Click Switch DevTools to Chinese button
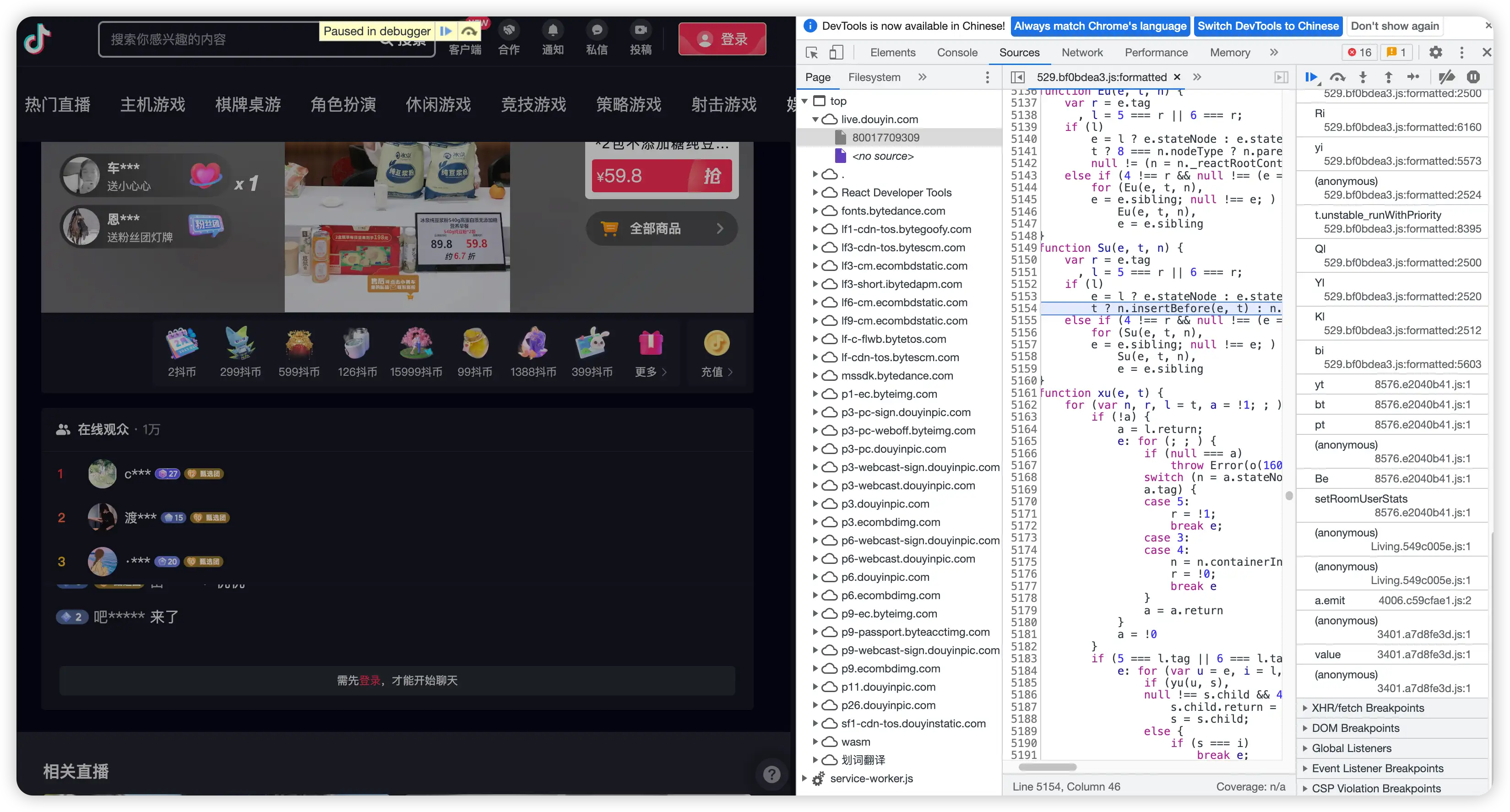The width and height of the screenshot is (1510, 812). tap(1268, 26)
